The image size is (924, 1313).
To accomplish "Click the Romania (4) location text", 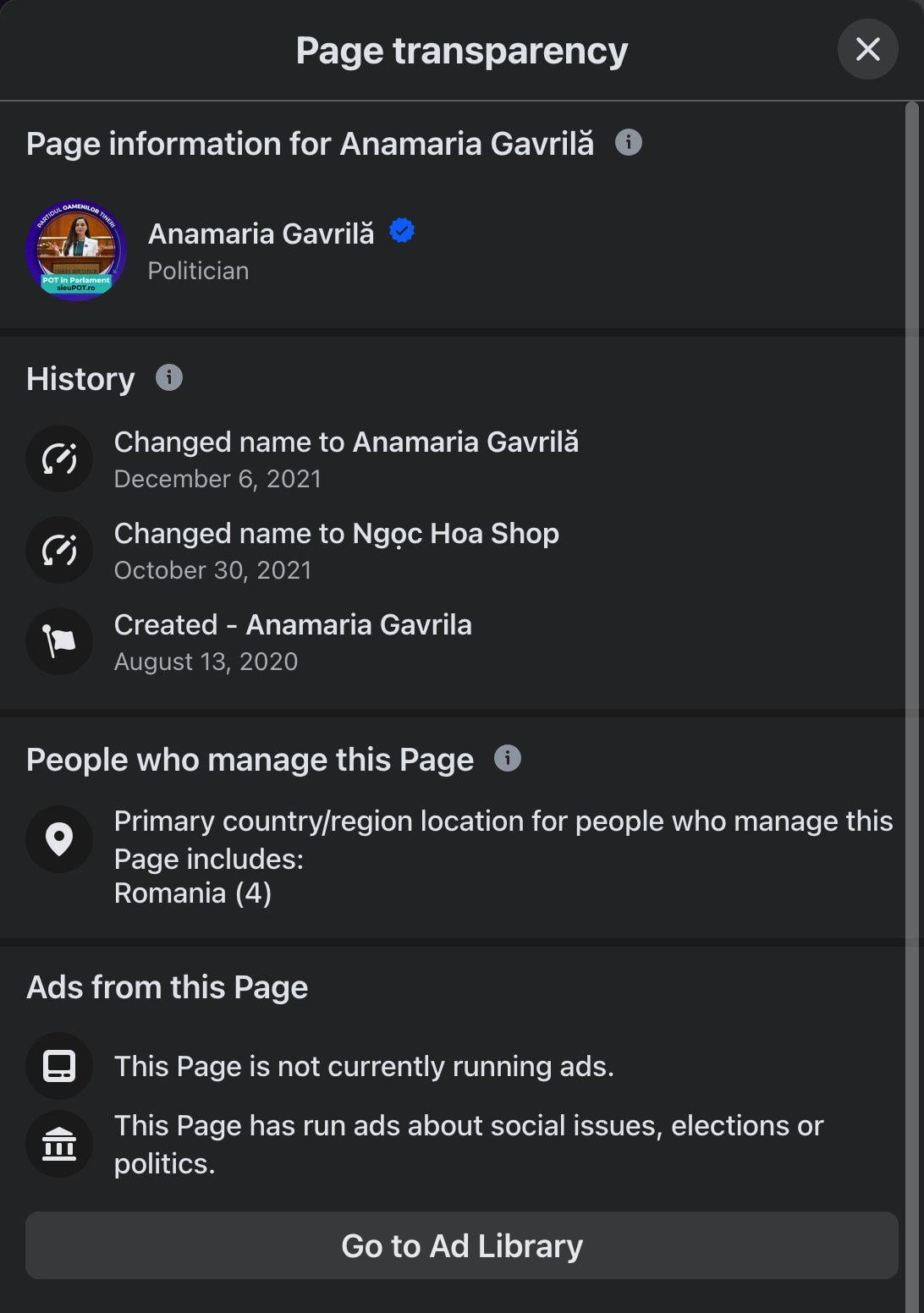I will pos(193,893).
